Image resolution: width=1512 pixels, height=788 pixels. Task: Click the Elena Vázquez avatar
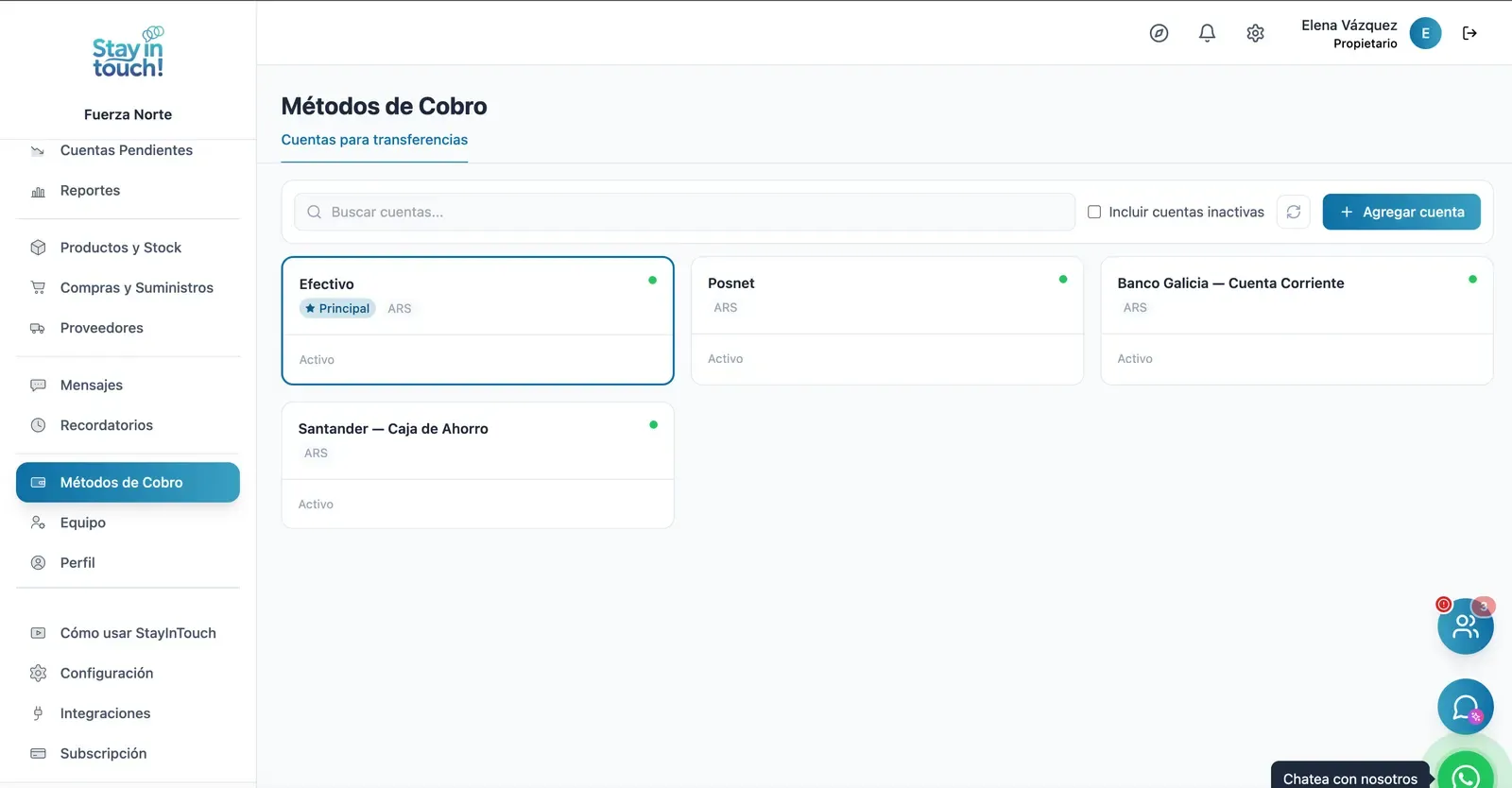click(x=1425, y=33)
